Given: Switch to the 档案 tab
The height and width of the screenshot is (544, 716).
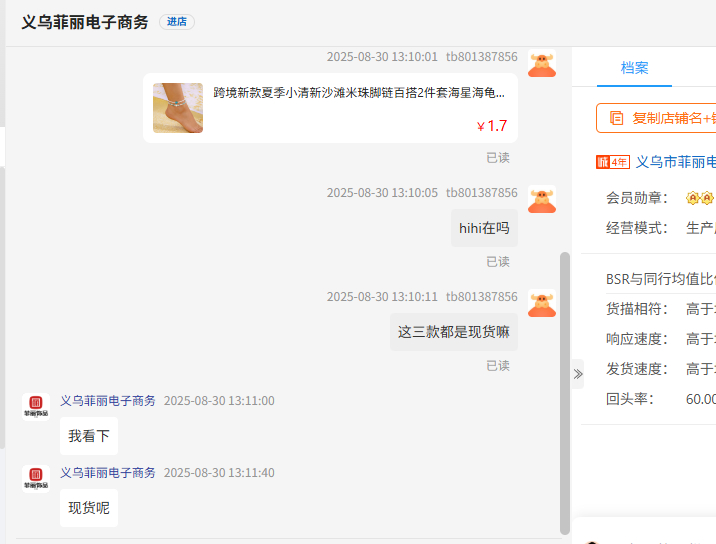Looking at the screenshot, I should [634, 68].
